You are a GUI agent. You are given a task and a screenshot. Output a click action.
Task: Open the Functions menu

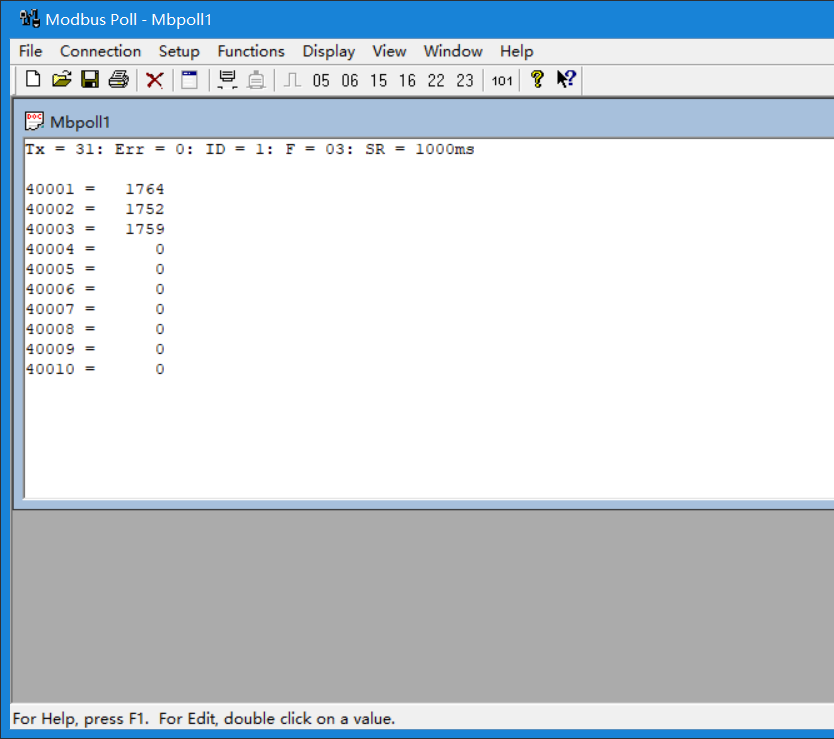click(x=251, y=51)
